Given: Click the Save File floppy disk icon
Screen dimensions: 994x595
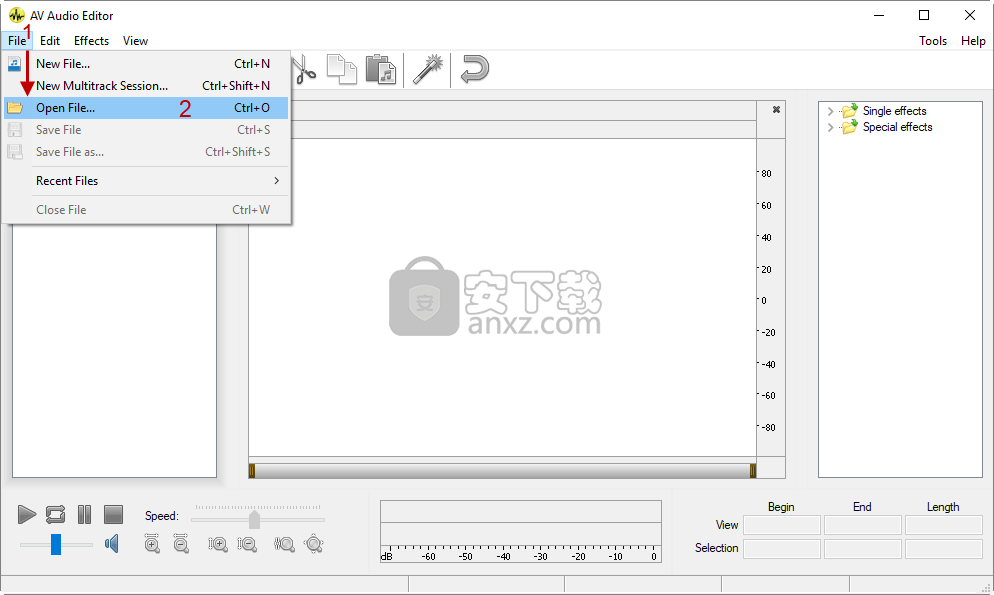Looking at the screenshot, I should coord(15,130).
